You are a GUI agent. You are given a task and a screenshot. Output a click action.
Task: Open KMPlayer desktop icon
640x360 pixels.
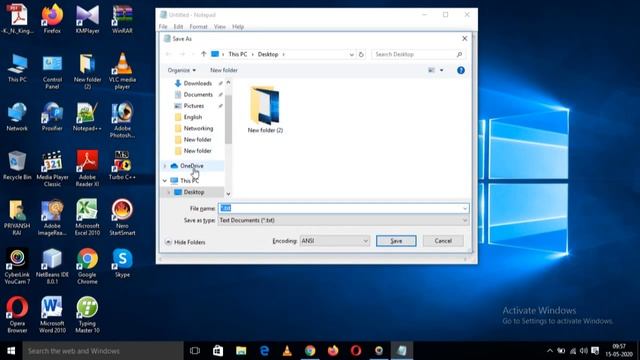point(87,19)
